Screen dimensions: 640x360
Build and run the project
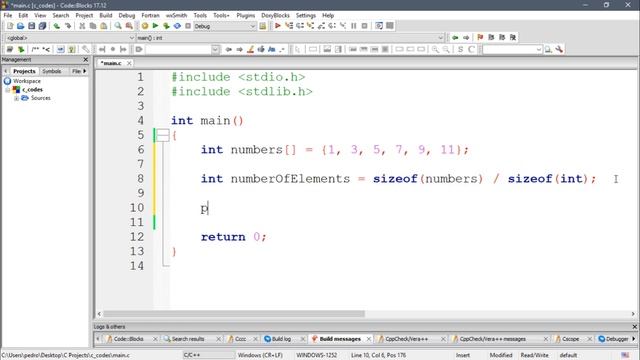166,26
